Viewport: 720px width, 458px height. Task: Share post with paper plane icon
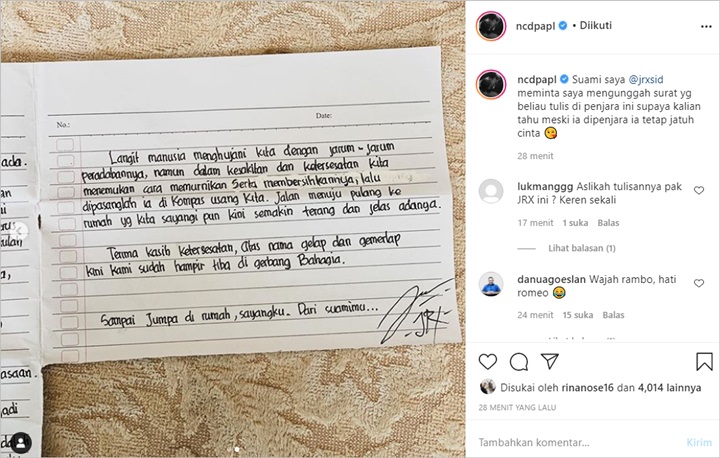click(x=550, y=361)
